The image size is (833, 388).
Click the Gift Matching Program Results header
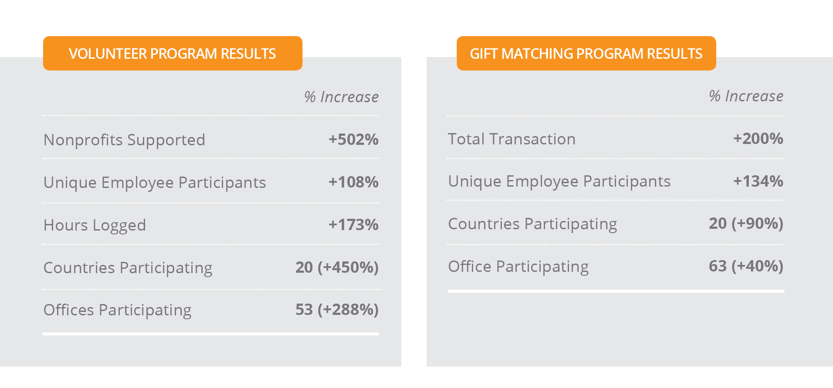click(586, 53)
